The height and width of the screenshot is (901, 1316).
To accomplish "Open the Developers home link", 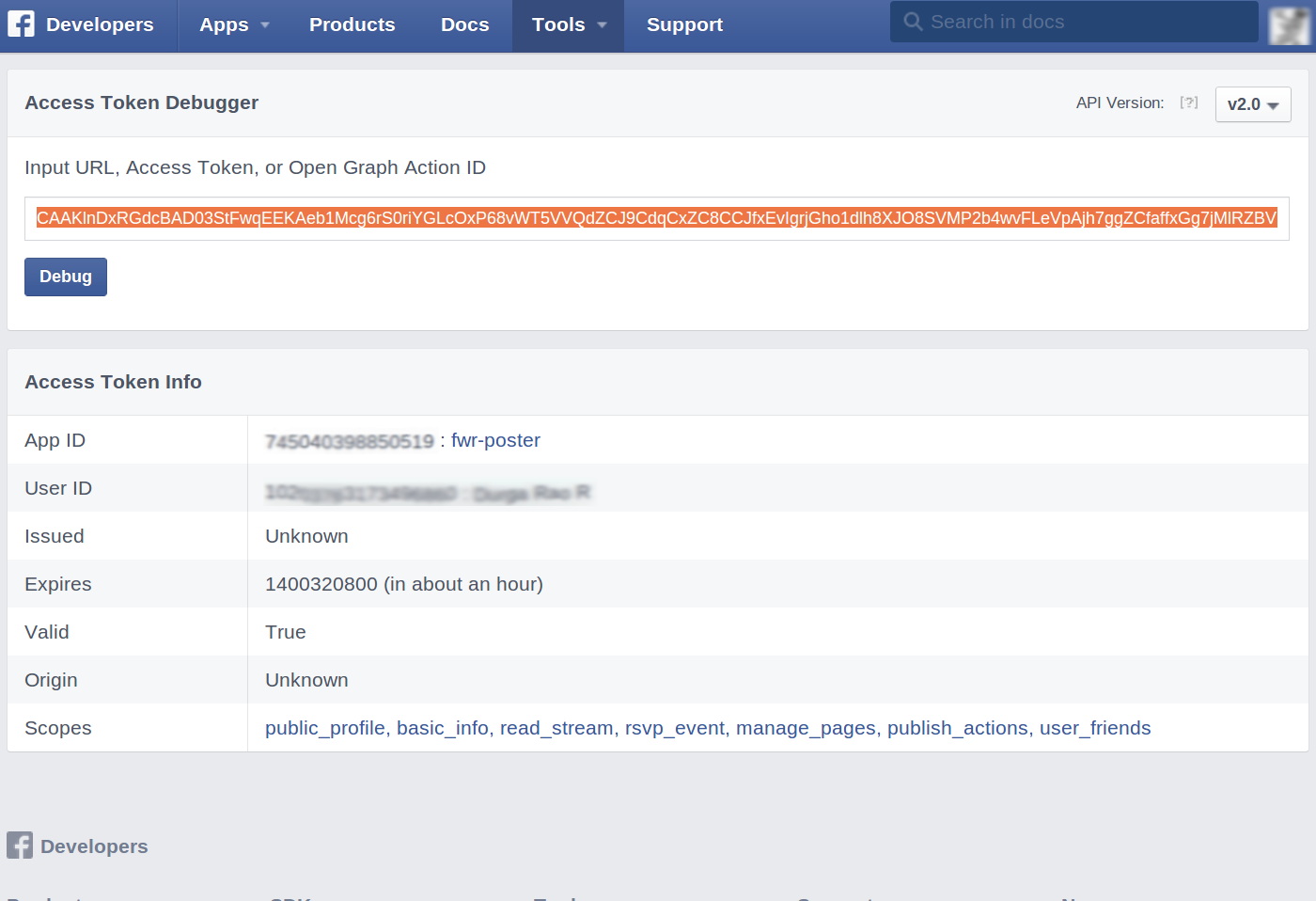I will pos(100,24).
